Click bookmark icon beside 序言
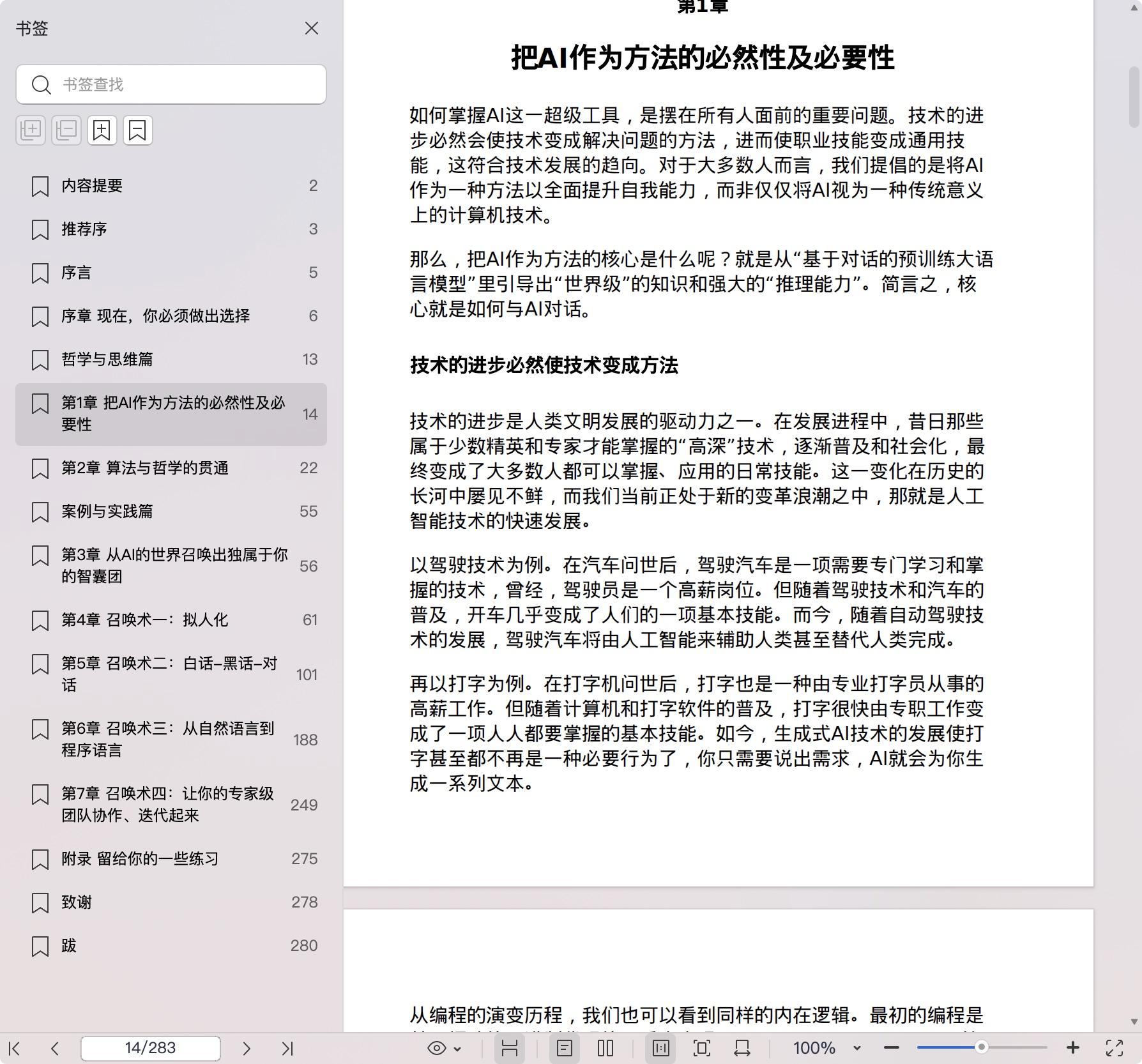This screenshot has width=1142, height=1064. pyautogui.click(x=40, y=273)
